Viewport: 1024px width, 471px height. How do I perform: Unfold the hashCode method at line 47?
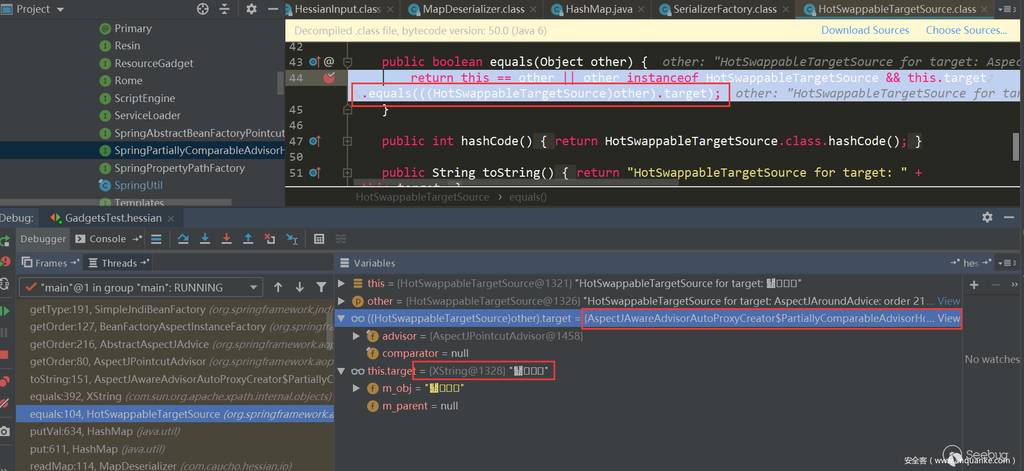[347, 142]
